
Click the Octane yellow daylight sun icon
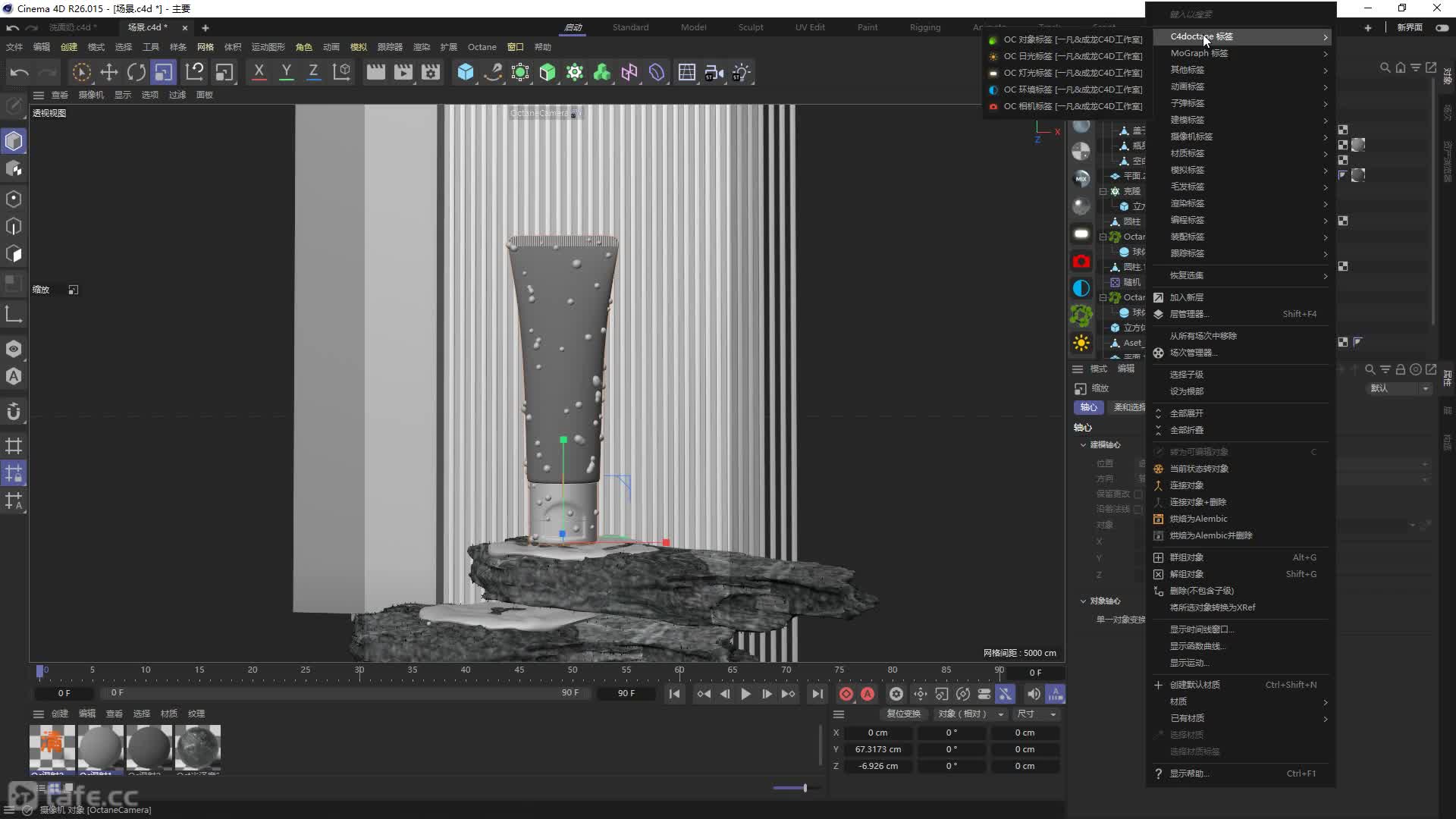(x=1081, y=343)
